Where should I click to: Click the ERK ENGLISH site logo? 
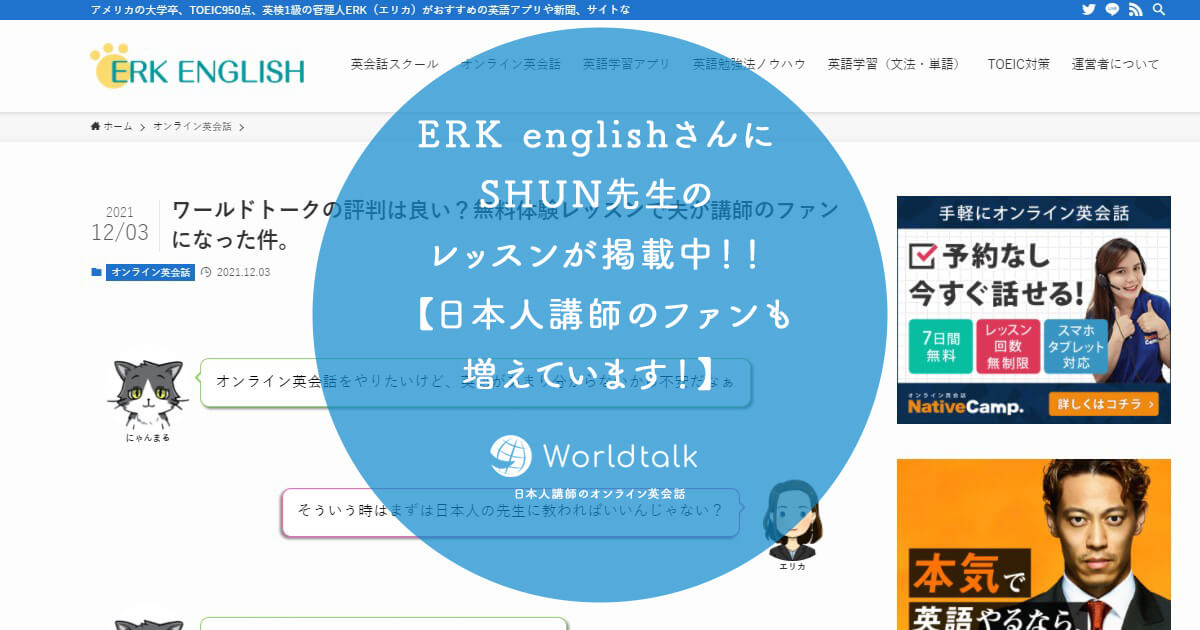point(197,66)
